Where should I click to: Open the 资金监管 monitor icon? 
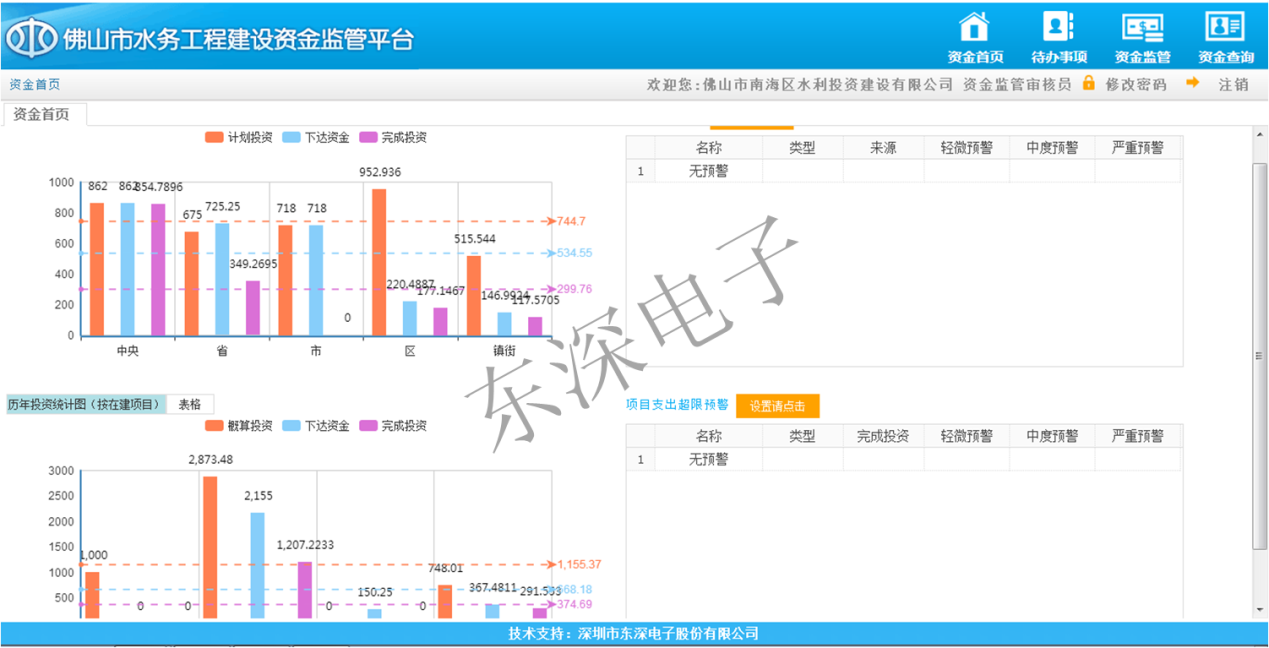pyautogui.click(x=1142, y=26)
